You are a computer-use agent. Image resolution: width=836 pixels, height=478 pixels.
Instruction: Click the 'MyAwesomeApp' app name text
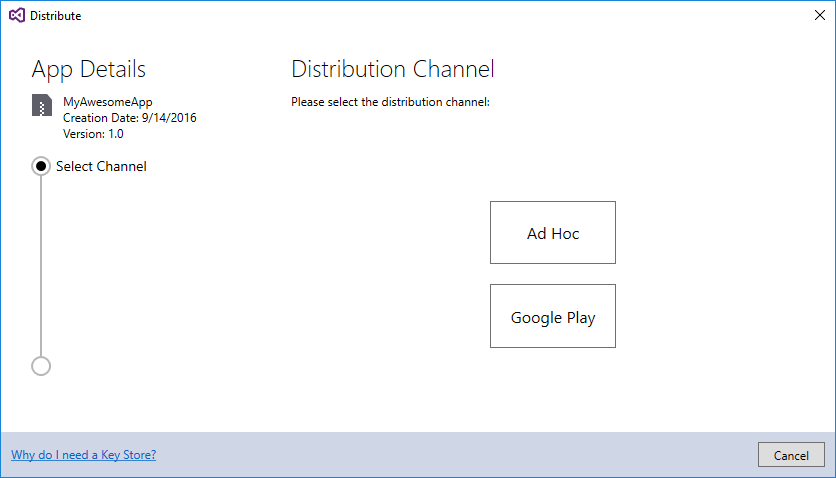pos(108,102)
